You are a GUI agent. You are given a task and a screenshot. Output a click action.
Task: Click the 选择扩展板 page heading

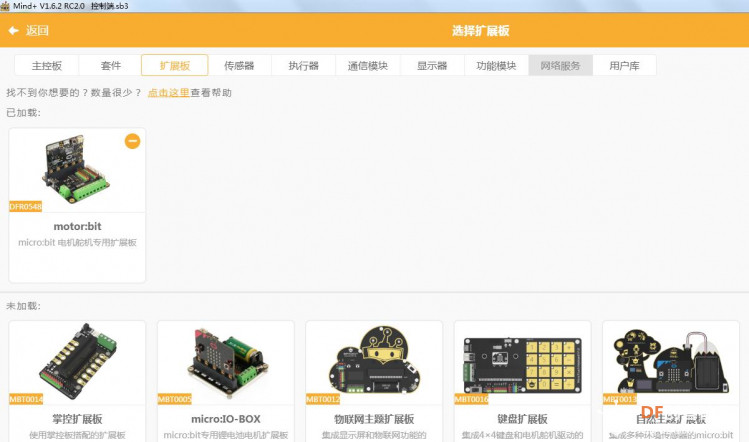(481, 31)
